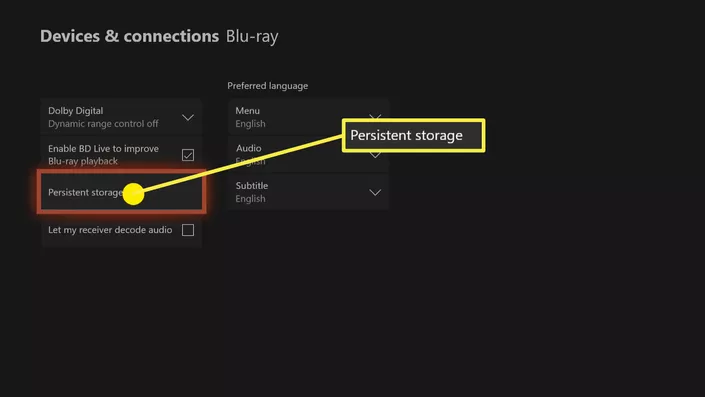Select the Dolby Digital setting title

tap(76, 111)
